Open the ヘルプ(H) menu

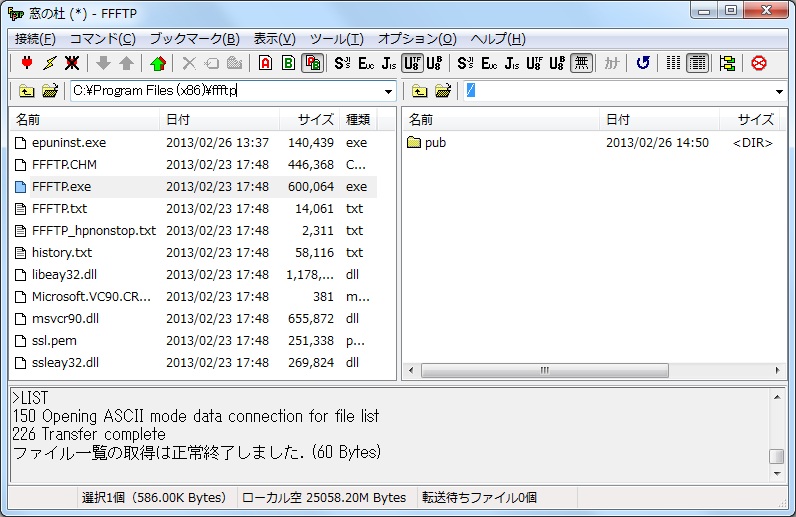498,39
